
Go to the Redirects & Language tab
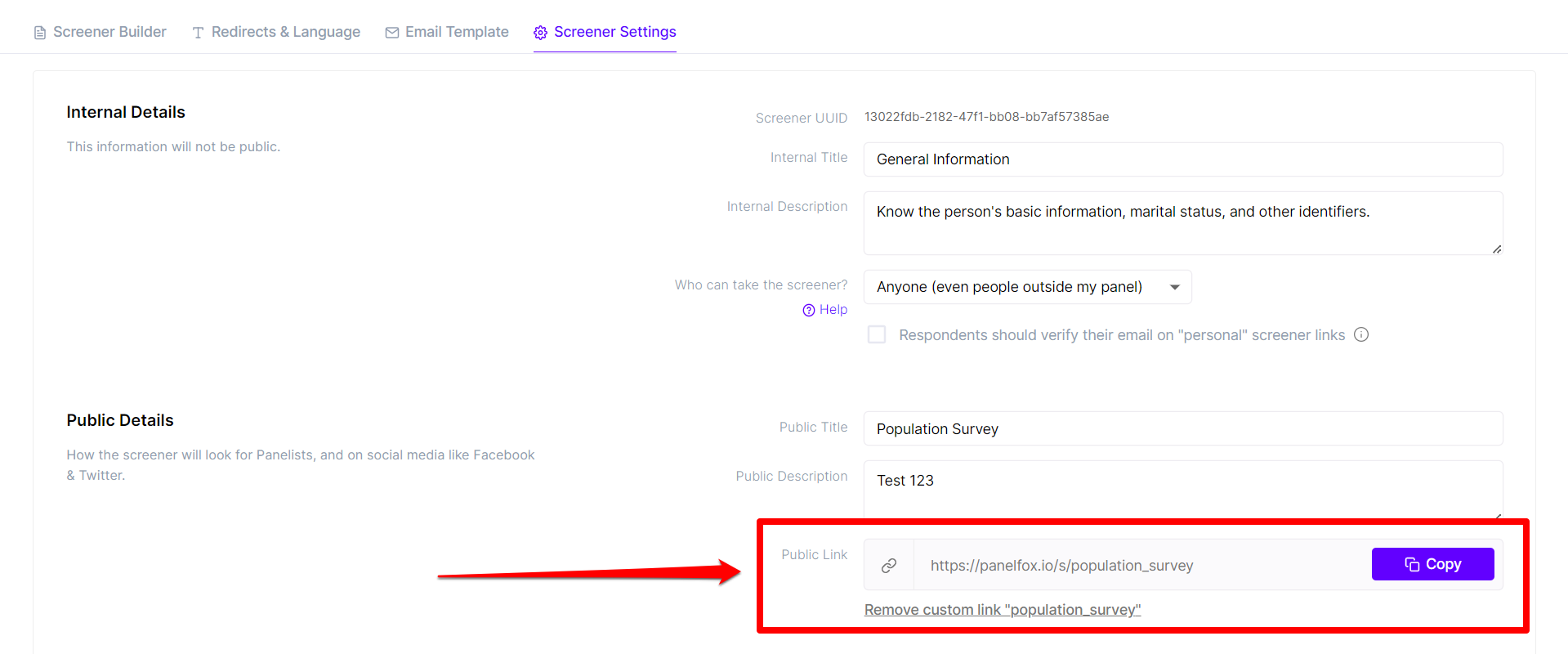pyautogui.click(x=285, y=32)
